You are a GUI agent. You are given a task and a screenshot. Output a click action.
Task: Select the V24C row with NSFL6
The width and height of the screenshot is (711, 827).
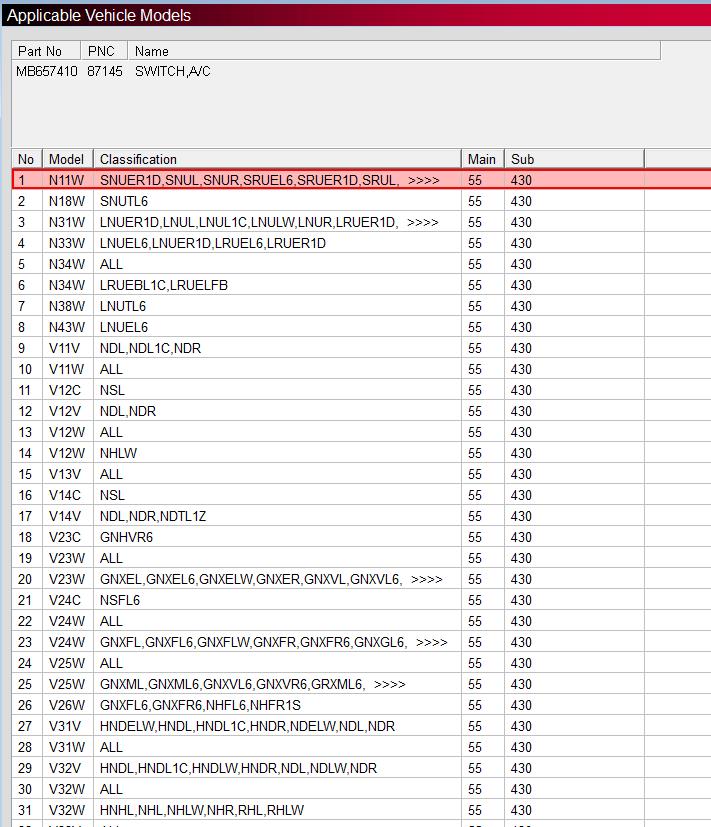pyautogui.click(x=120, y=600)
